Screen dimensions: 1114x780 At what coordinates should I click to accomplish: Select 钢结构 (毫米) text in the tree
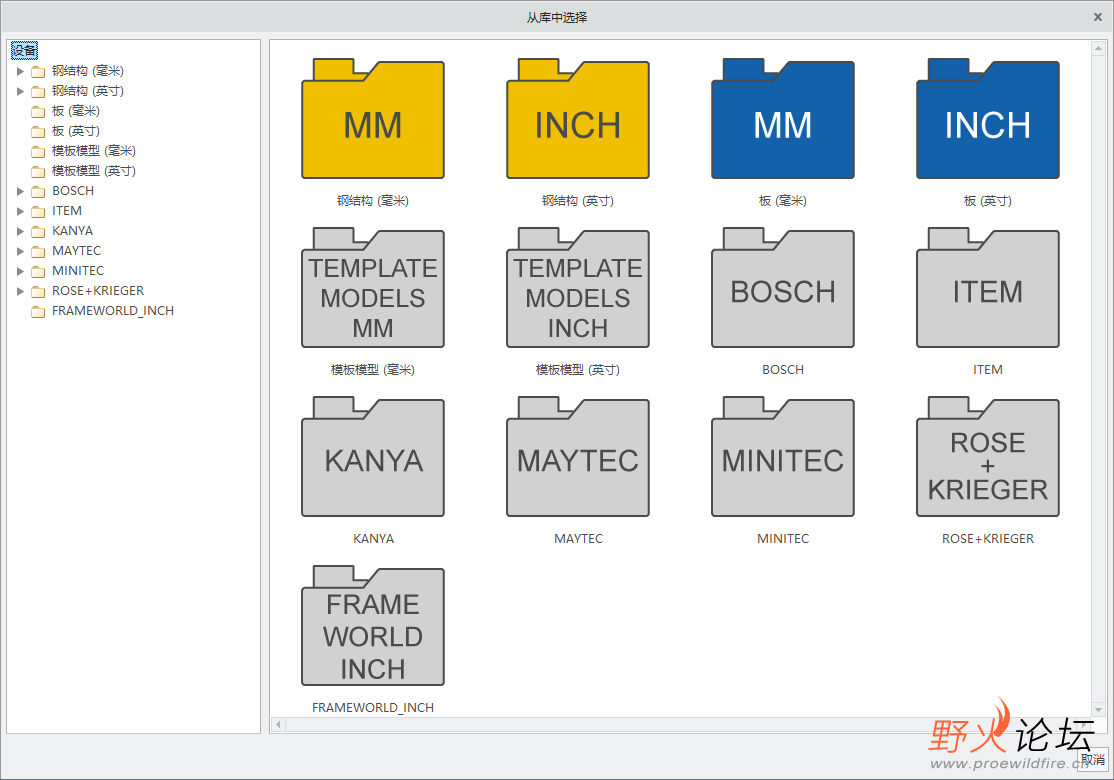pos(87,71)
